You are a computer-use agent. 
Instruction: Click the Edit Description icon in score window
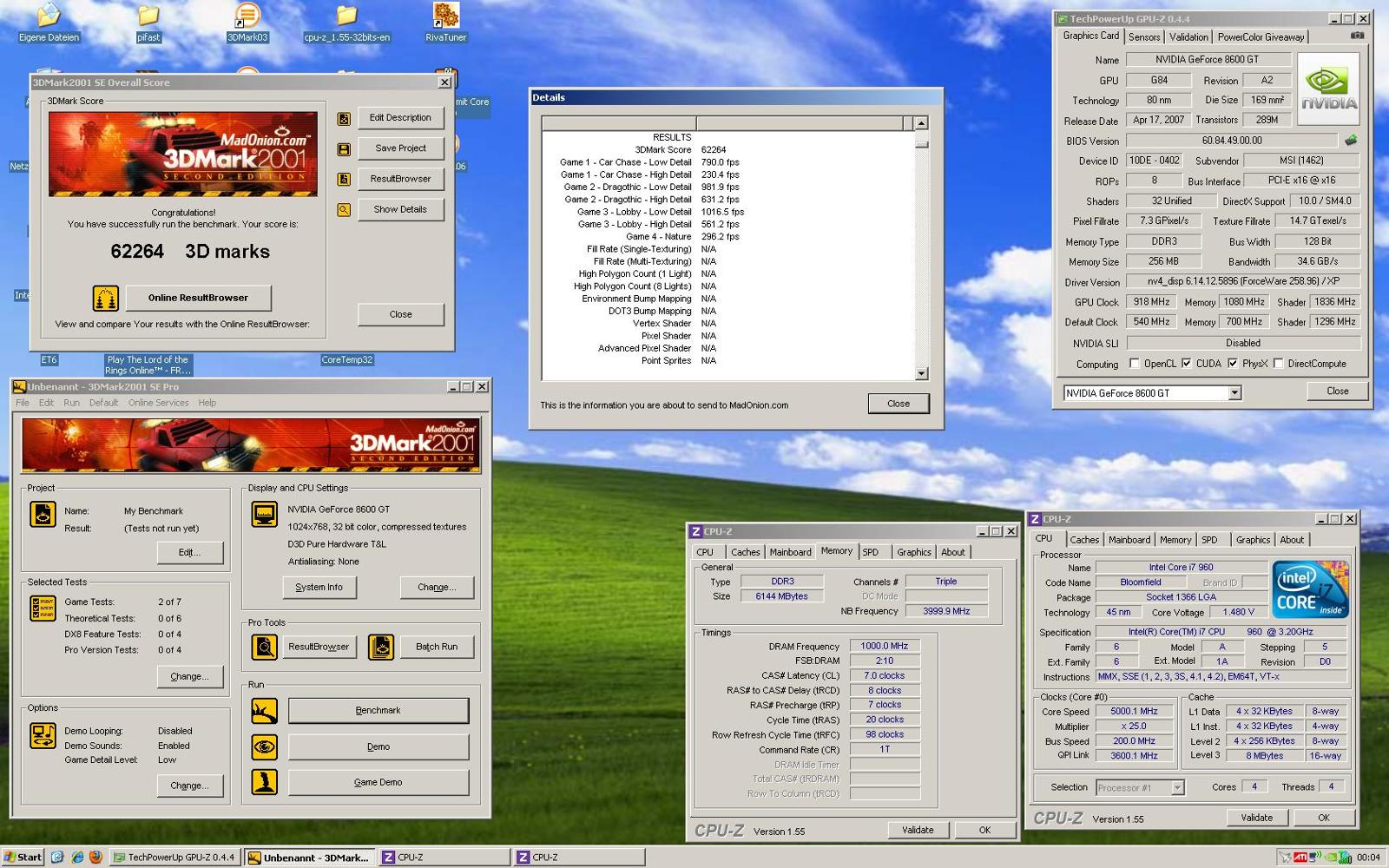tap(344, 118)
